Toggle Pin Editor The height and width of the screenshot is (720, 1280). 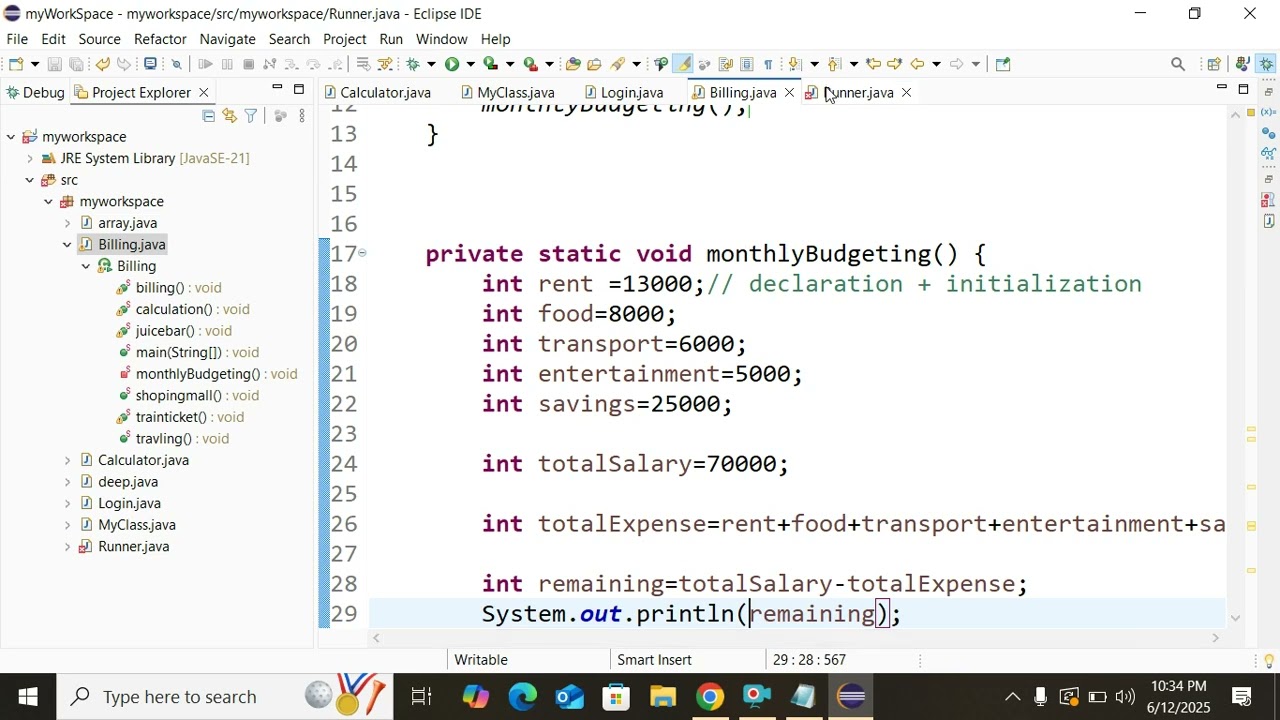pyautogui.click(x=1003, y=64)
